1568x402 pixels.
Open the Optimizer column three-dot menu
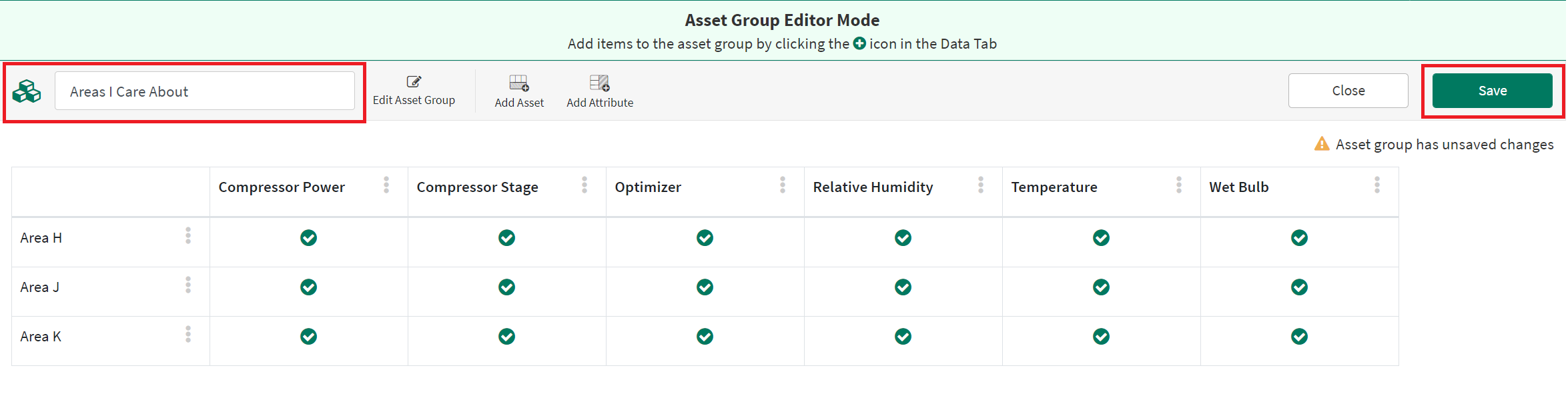[x=783, y=185]
